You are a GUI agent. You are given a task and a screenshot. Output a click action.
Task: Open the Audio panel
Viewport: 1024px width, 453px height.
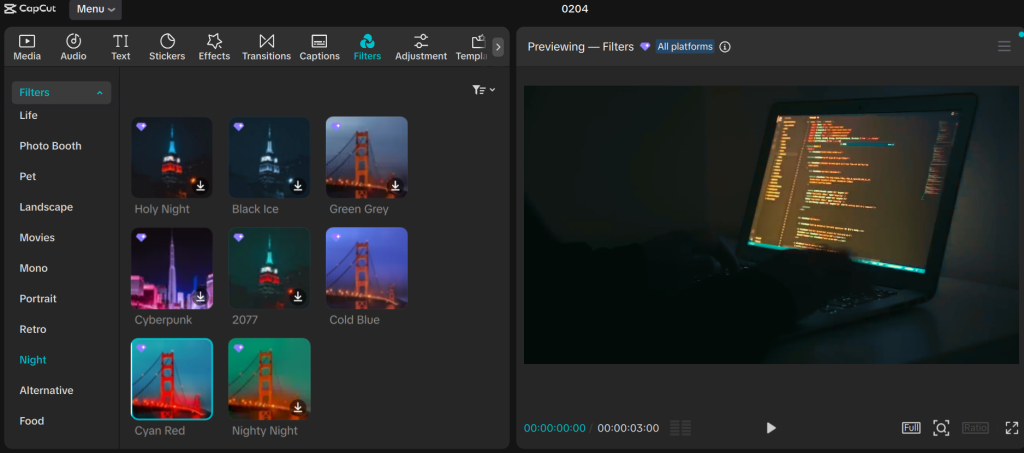(x=73, y=47)
